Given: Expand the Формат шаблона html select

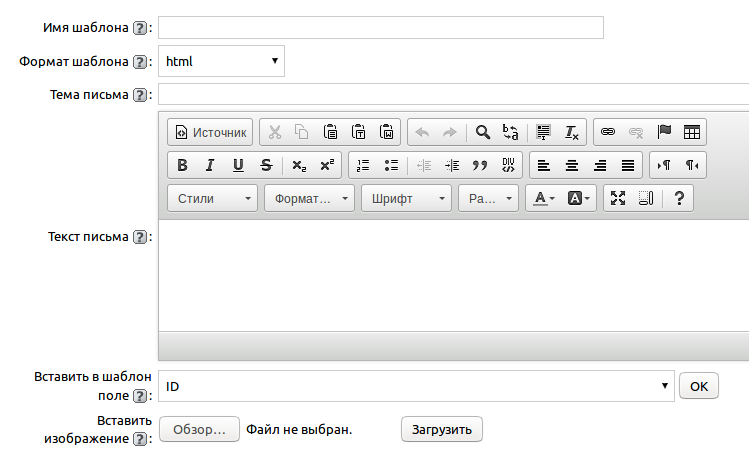Looking at the screenshot, I should [221, 61].
